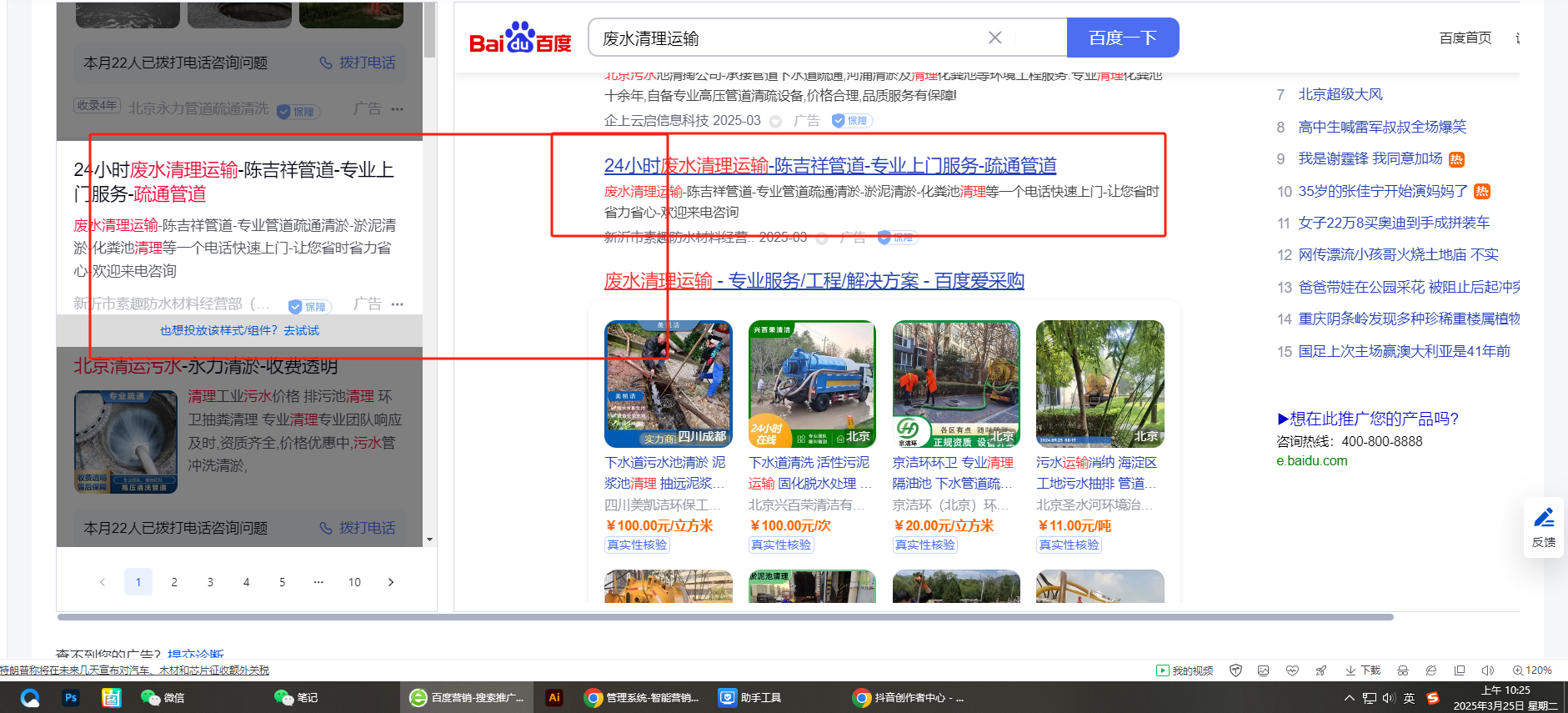
Task: Toggle the system volume icon in tray
Action: pos(1388,698)
